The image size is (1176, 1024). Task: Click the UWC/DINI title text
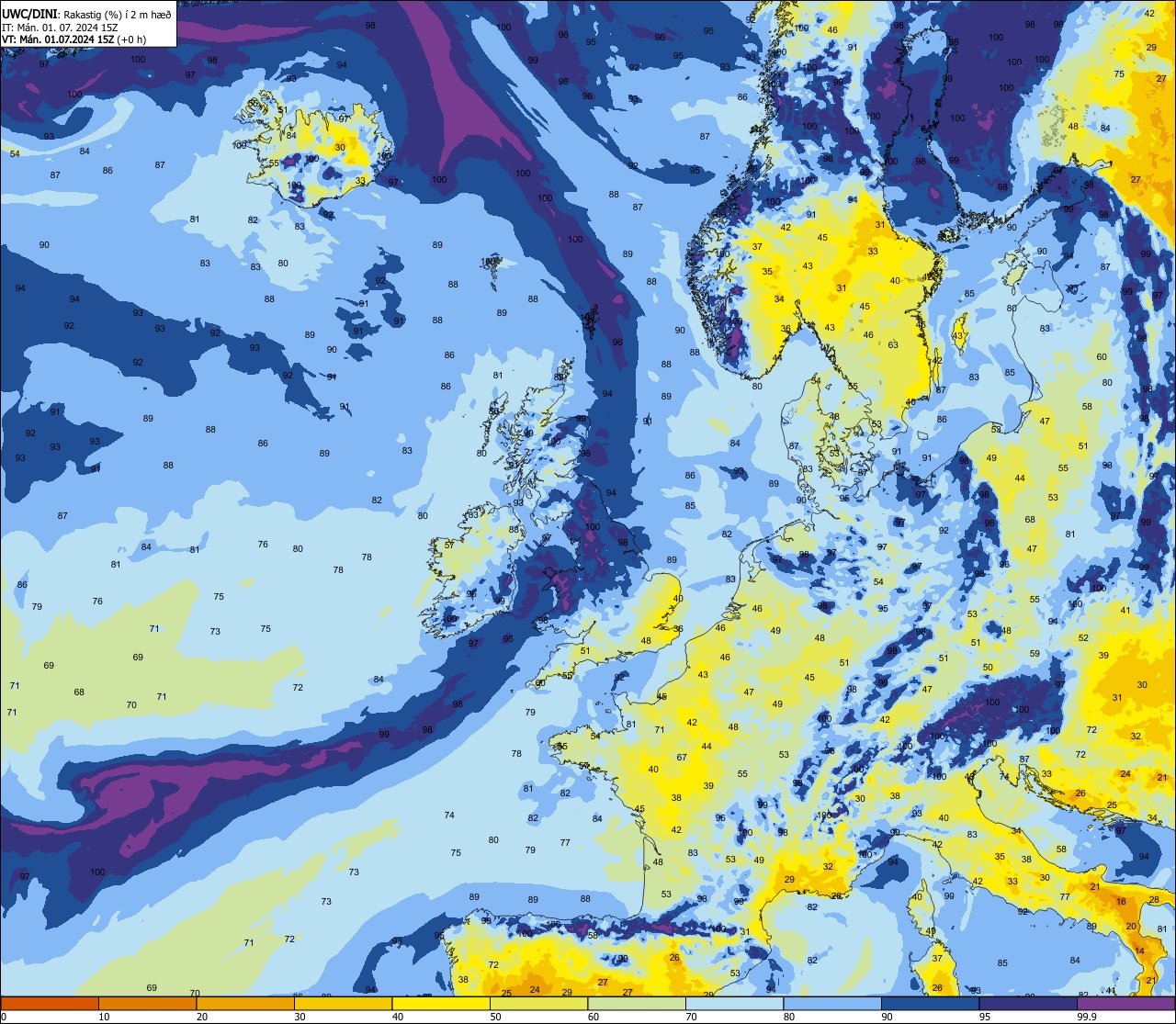coord(28,13)
